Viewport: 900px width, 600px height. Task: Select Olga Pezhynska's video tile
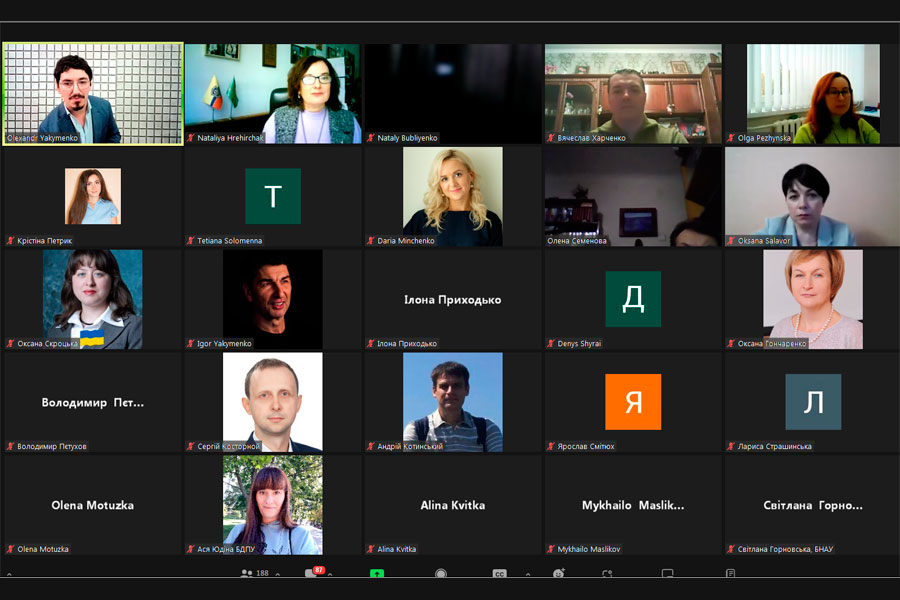(813, 94)
